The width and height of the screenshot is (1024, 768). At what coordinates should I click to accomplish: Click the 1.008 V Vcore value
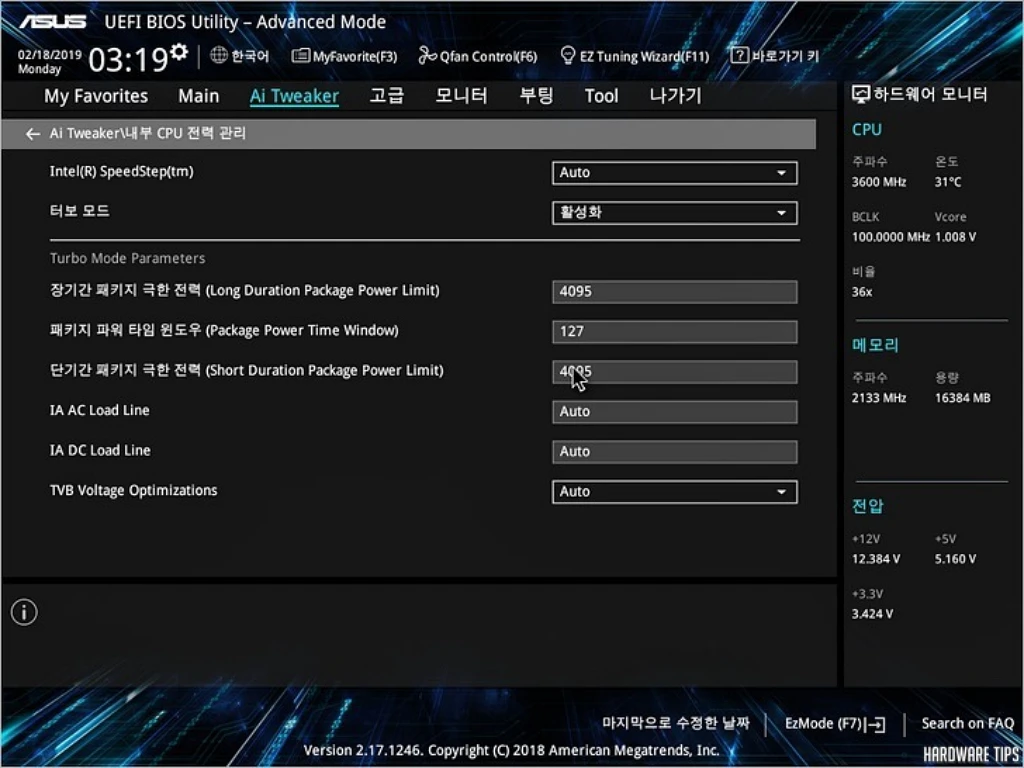[955, 237]
